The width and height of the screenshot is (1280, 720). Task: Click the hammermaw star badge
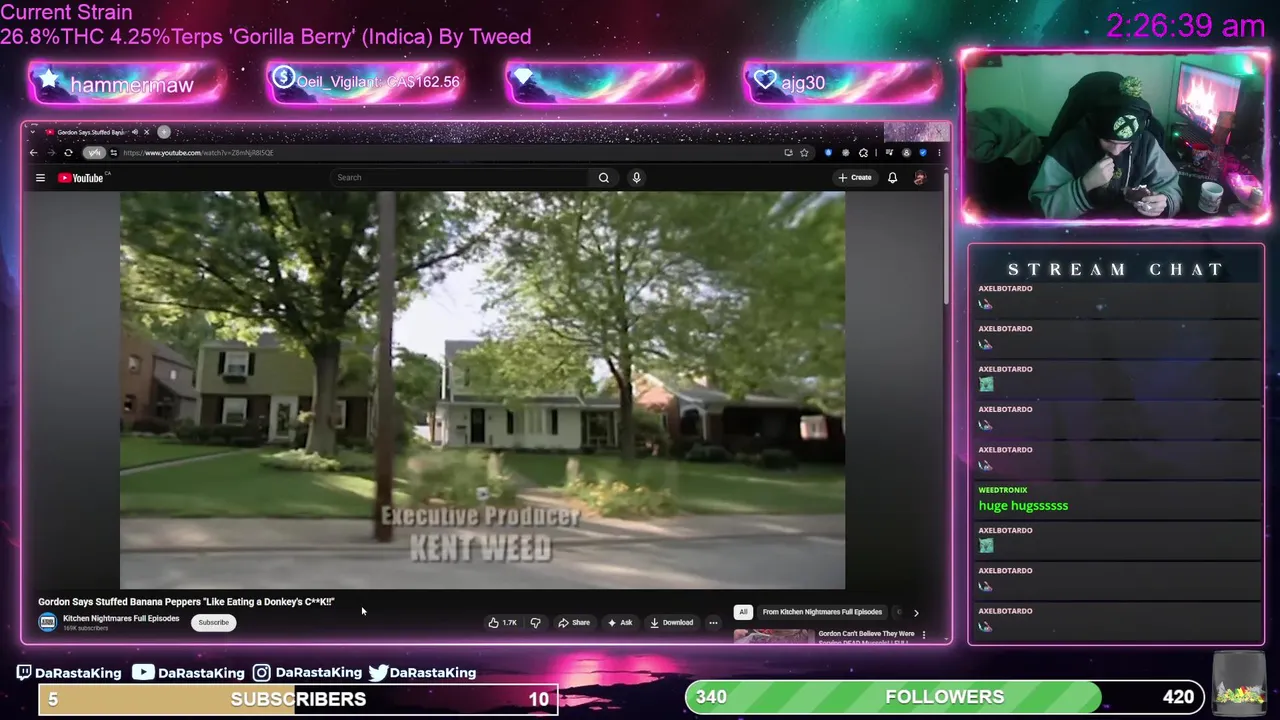(126, 83)
